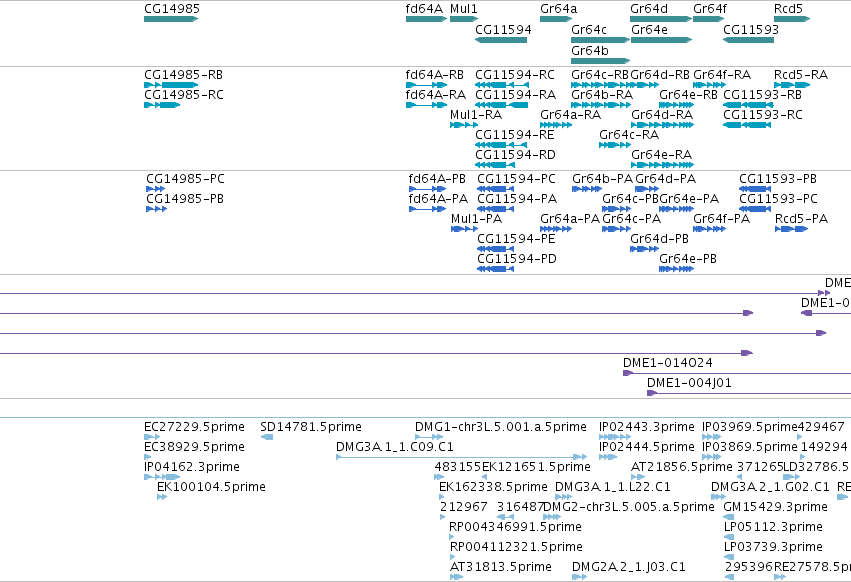Select EST EK100104.5prime
The image size is (851, 582).
pyautogui.click(x=162, y=497)
